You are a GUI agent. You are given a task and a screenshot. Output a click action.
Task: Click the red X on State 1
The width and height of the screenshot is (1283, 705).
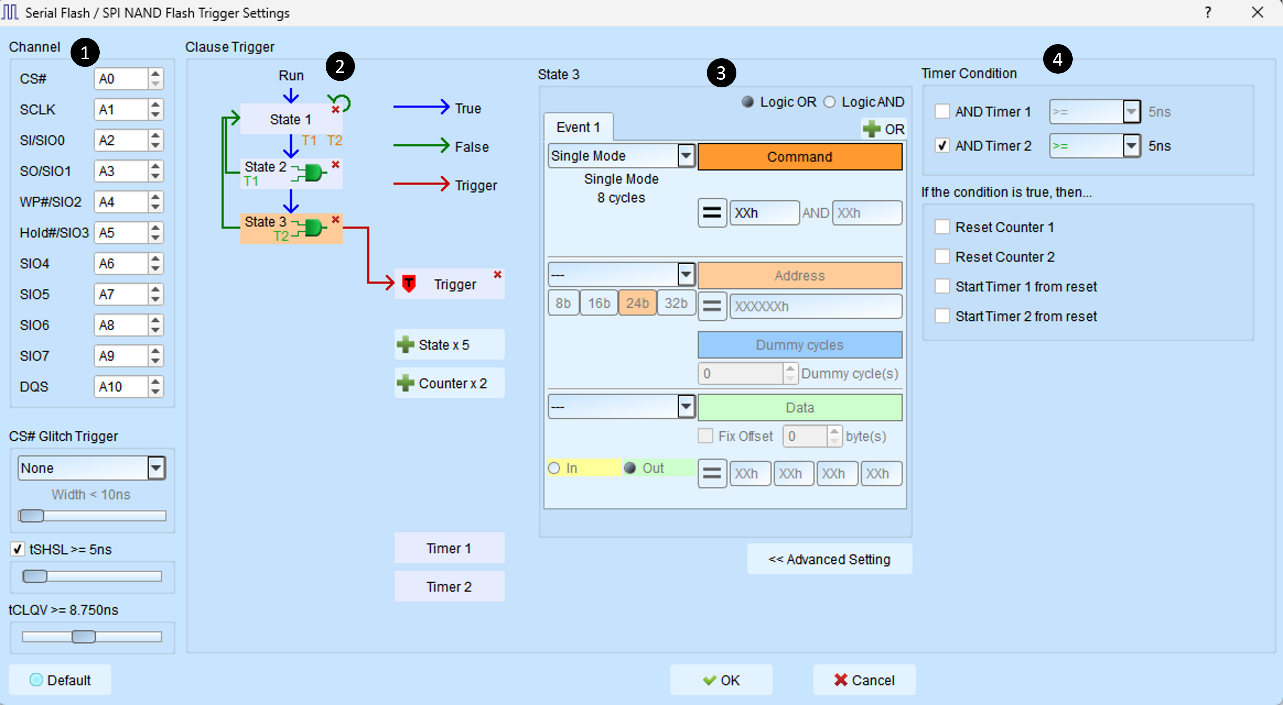point(336,109)
